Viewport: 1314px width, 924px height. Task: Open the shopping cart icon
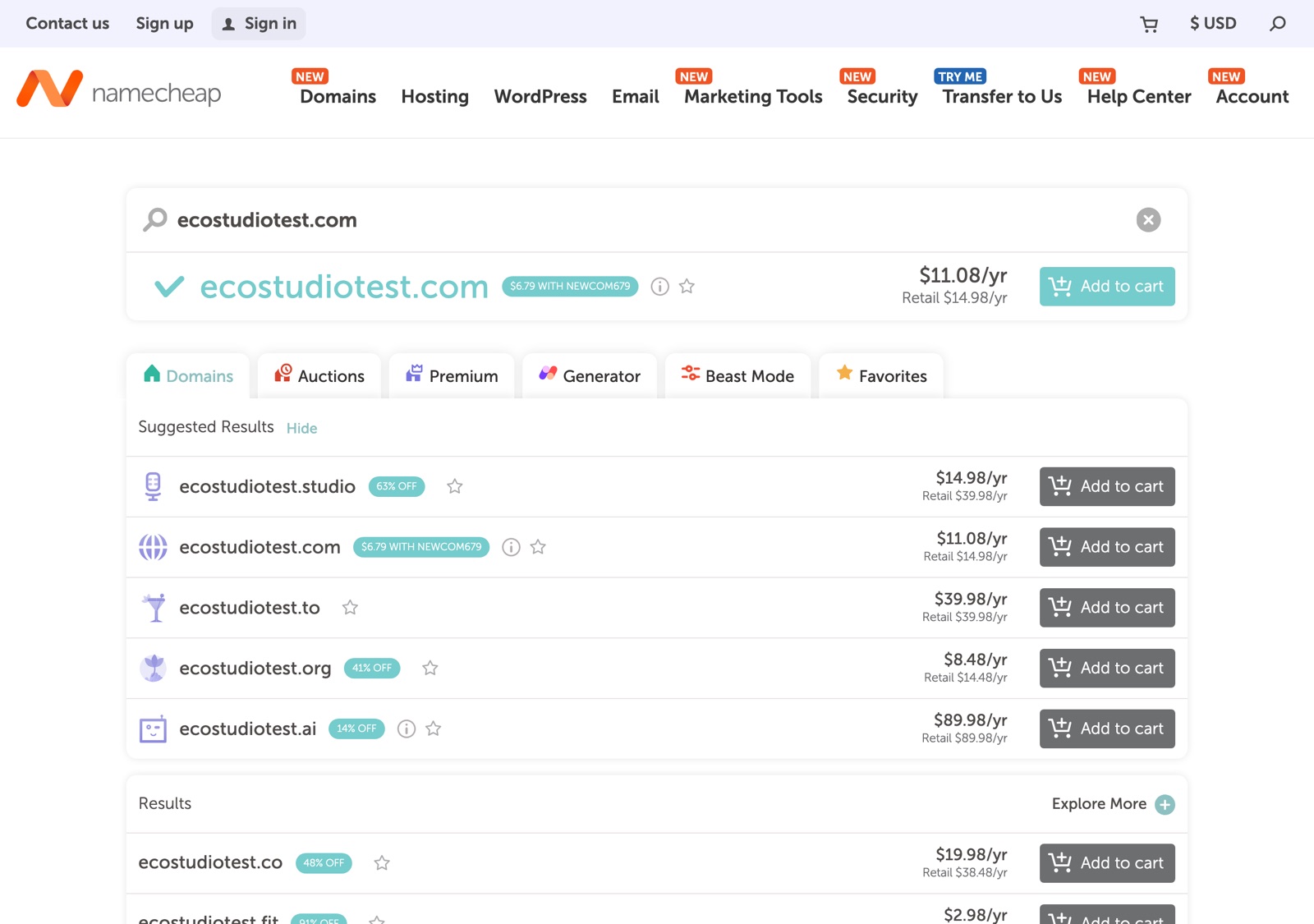(1149, 24)
